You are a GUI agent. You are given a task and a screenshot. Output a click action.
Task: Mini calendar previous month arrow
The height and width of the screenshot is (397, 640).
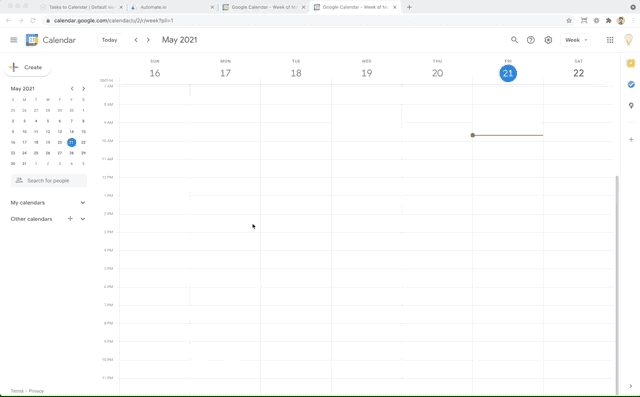tap(72, 89)
